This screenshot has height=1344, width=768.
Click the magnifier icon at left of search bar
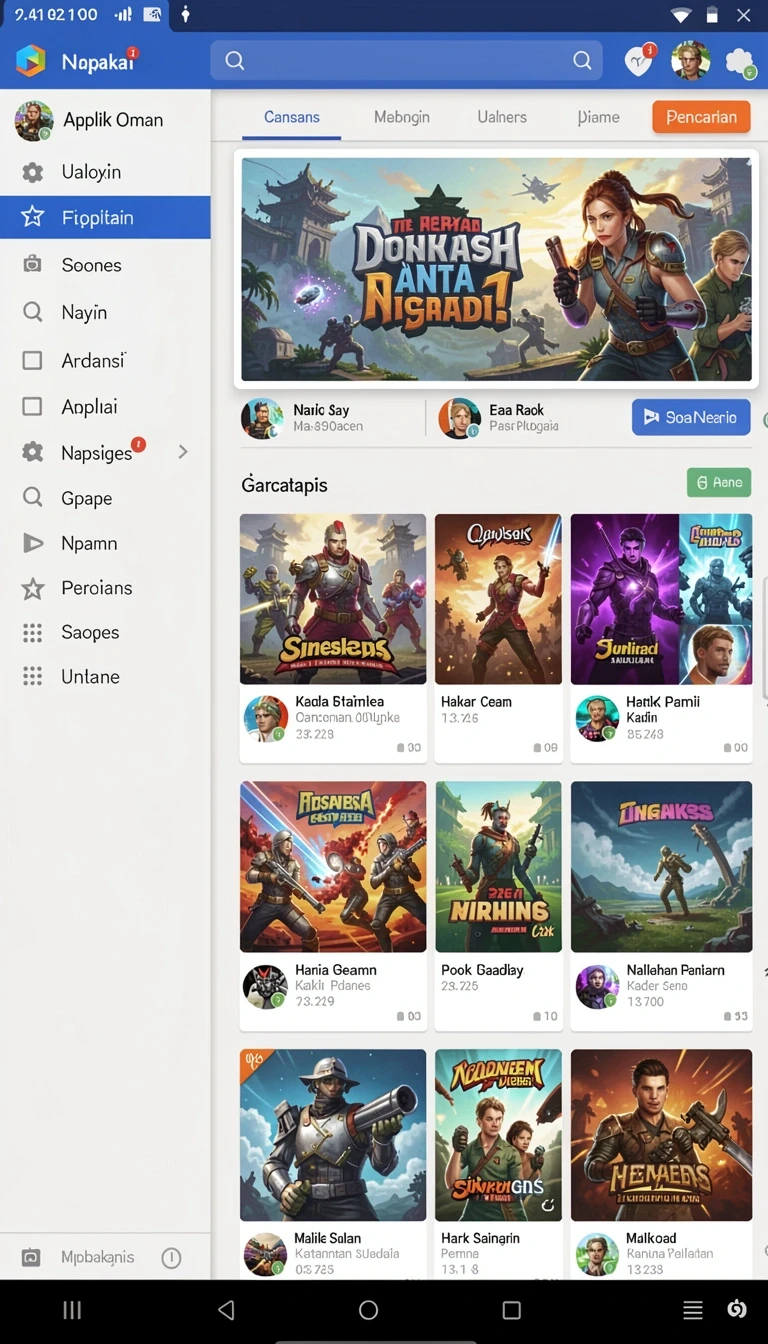point(235,61)
